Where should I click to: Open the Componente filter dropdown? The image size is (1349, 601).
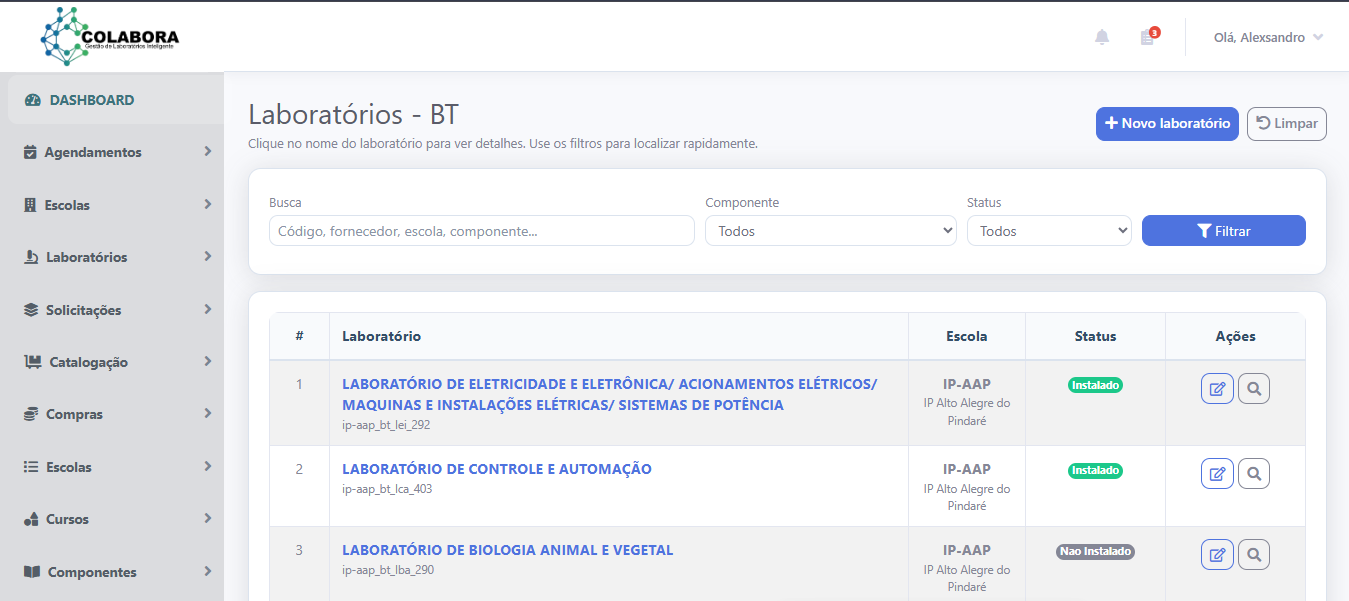click(x=831, y=231)
